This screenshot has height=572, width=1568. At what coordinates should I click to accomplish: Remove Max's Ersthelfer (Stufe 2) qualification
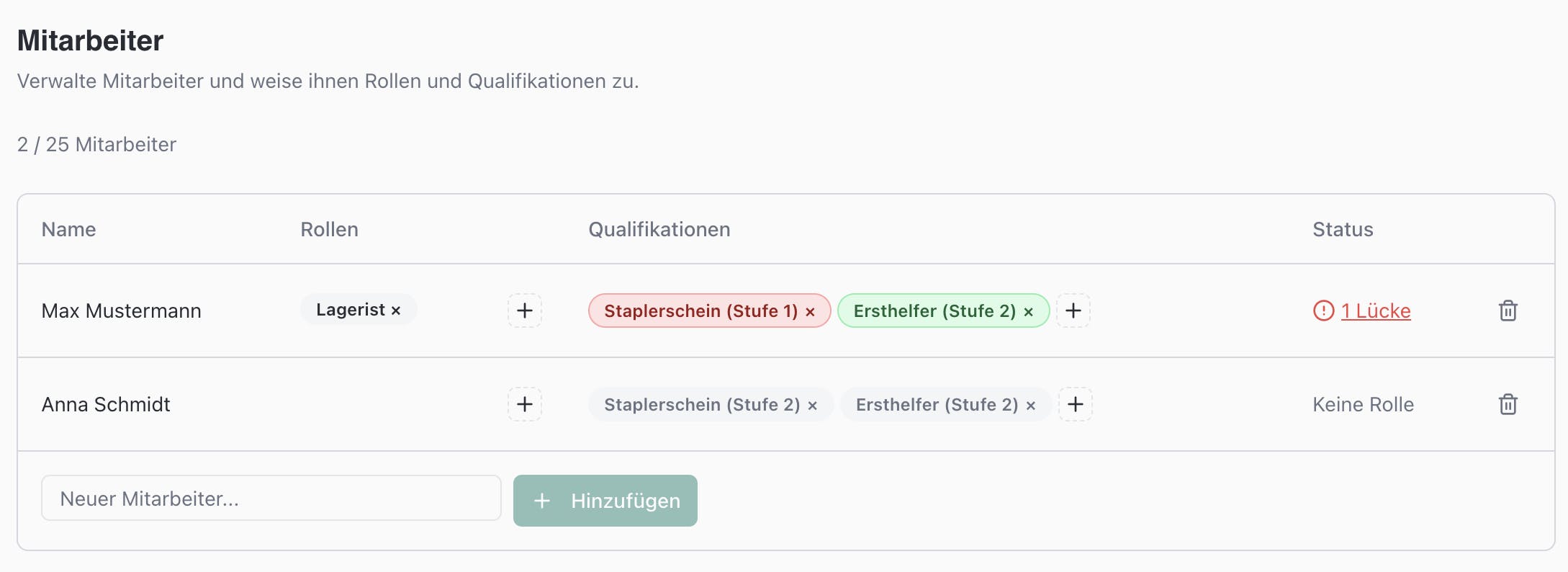pos(1028,312)
